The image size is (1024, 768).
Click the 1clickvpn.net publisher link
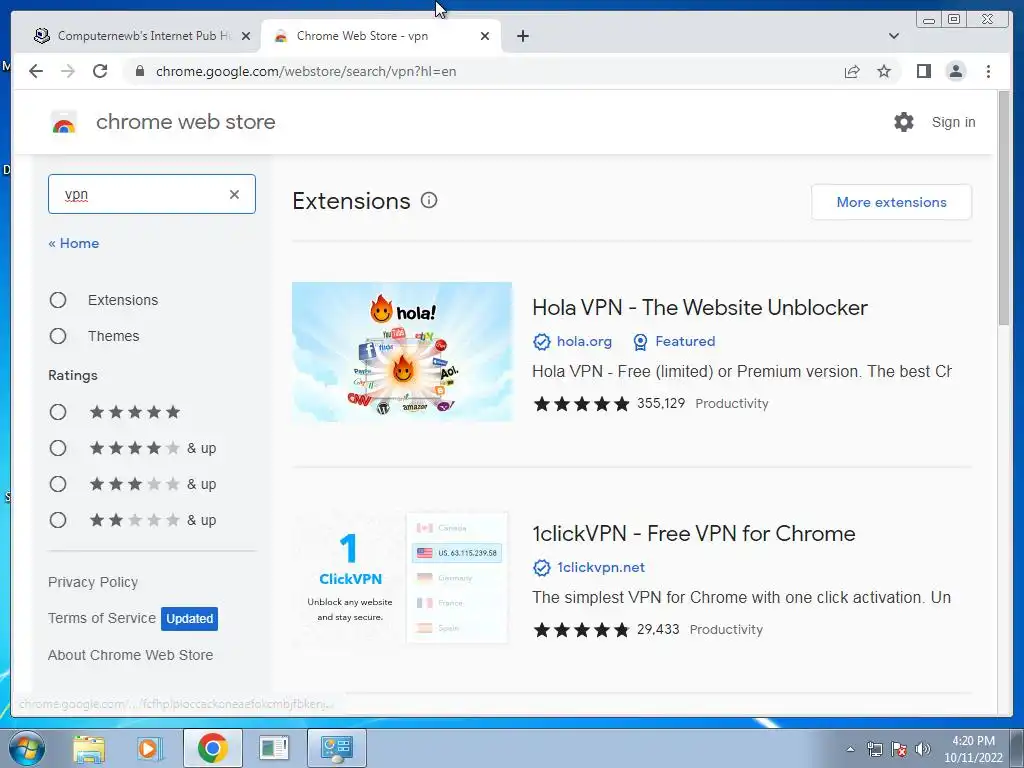click(601, 568)
